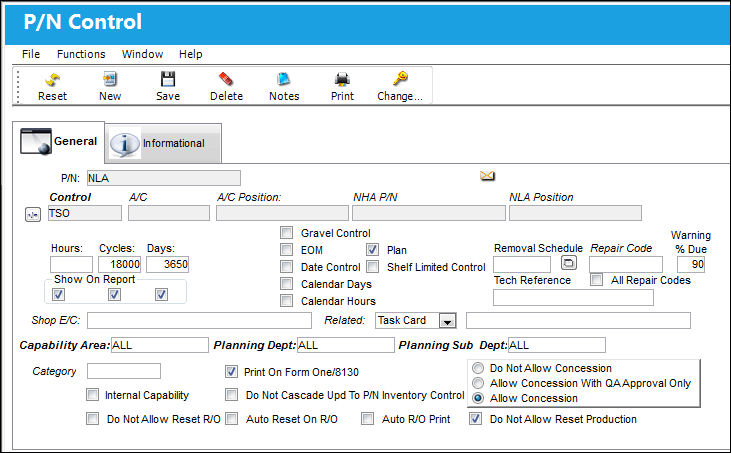This screenshot has width=731, height=453.
Task: Click the Planning Dept field
Action: click(345, 345)
